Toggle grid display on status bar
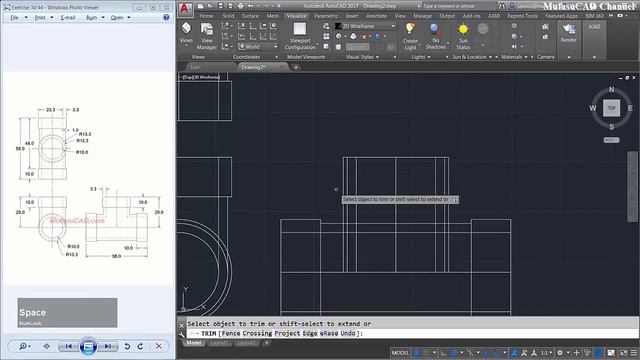The height and width of the screenshot is (360, 640). pyautogui.click(x=417, y=353)
